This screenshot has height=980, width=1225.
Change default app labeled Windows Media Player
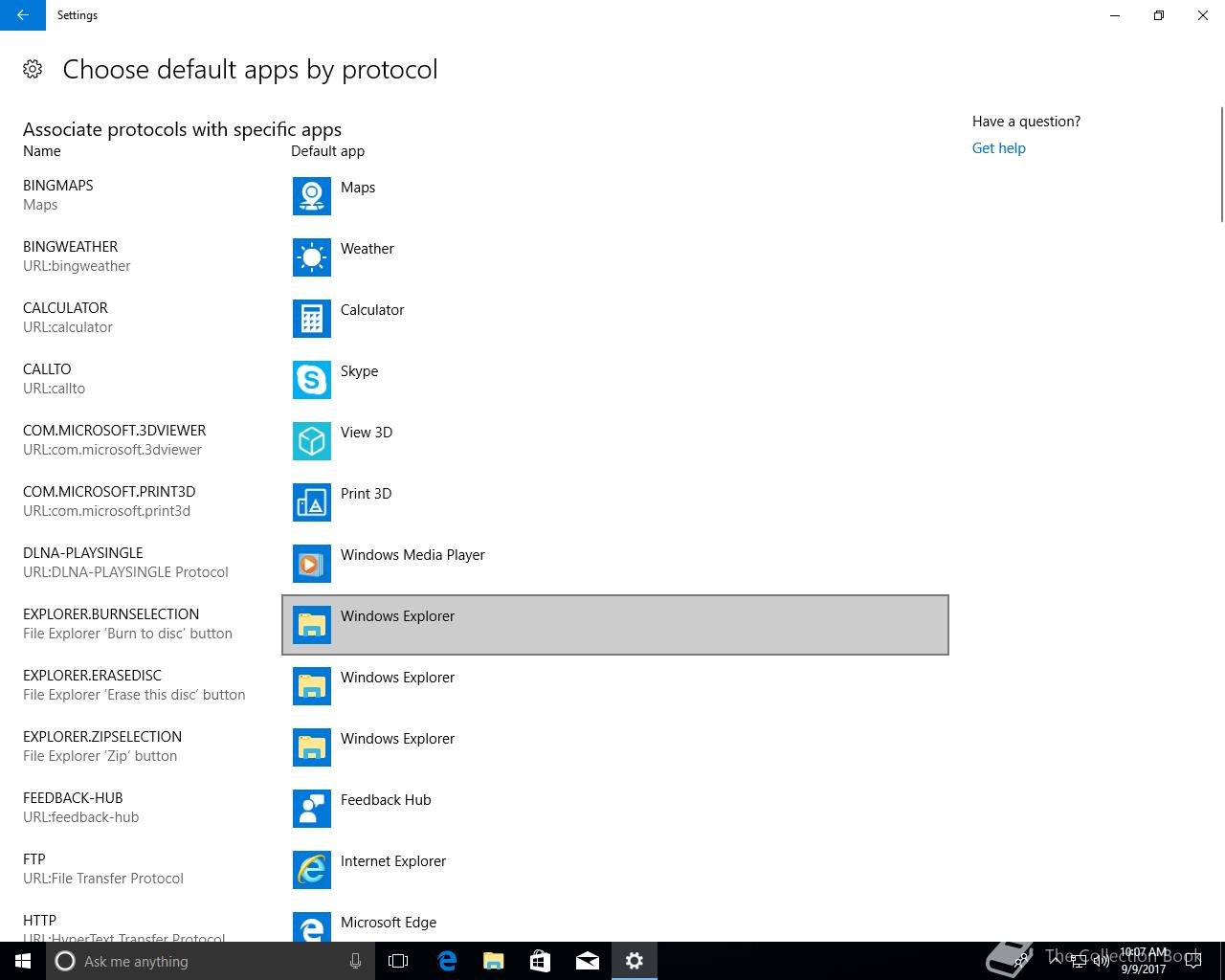tap(615, 564)
